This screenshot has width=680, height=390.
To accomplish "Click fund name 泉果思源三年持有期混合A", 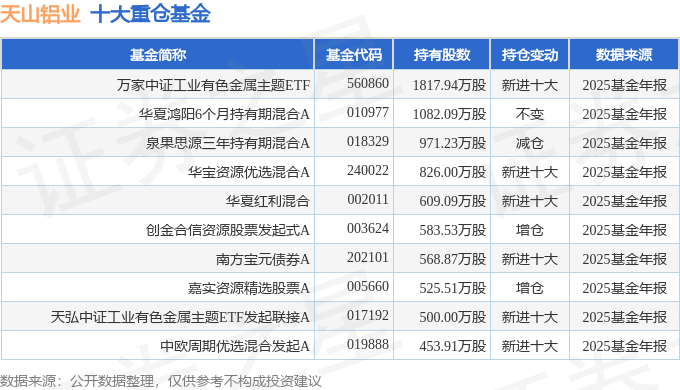I will (x=228, y=143).
